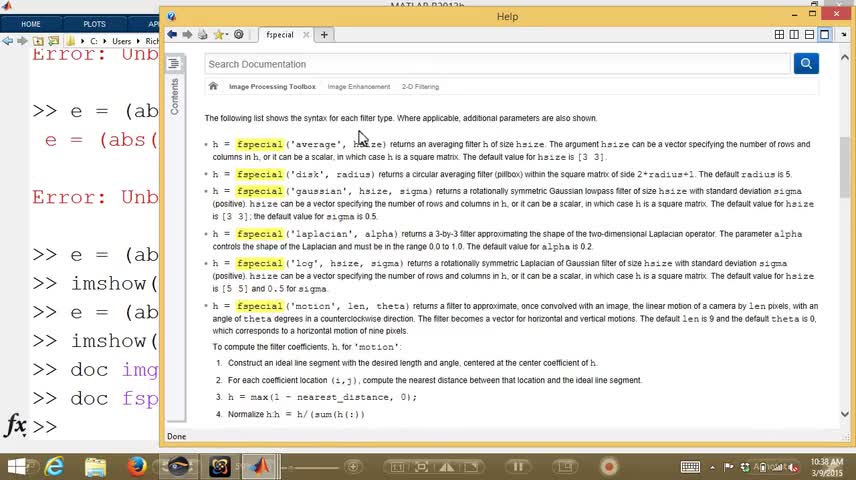Click the empty MATLAB command prompt
Image resolution: width=856 pixels, height=480 pixels.
(98, 426)
